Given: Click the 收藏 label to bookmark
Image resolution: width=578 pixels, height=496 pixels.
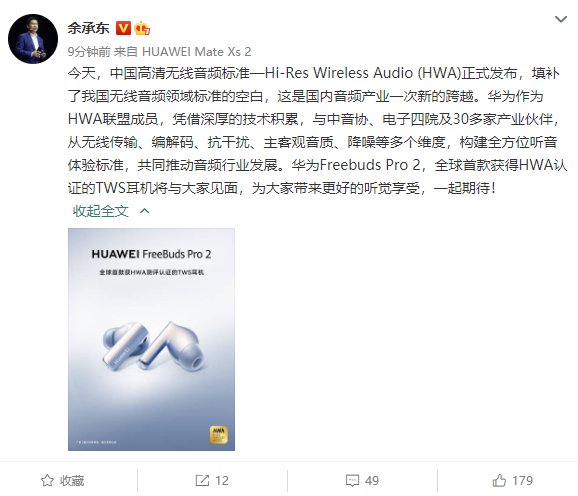Looking at the screenshot, I should pyautogui.click(x=72, y=481).
